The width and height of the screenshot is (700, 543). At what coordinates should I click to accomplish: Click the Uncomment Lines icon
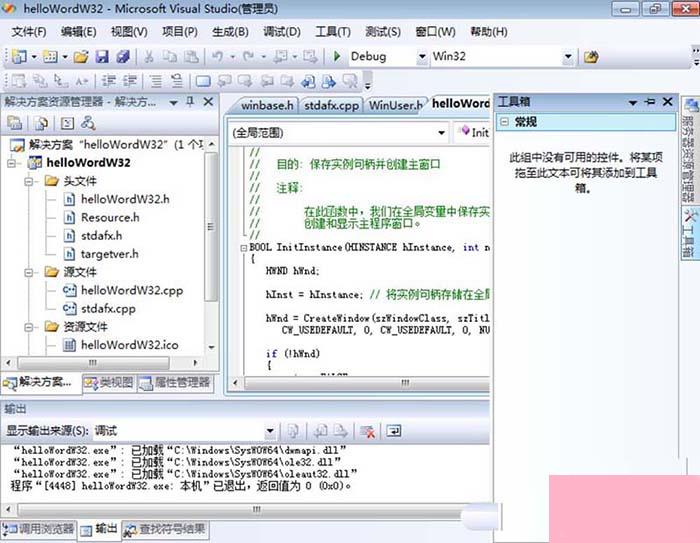tap(177, 81)
